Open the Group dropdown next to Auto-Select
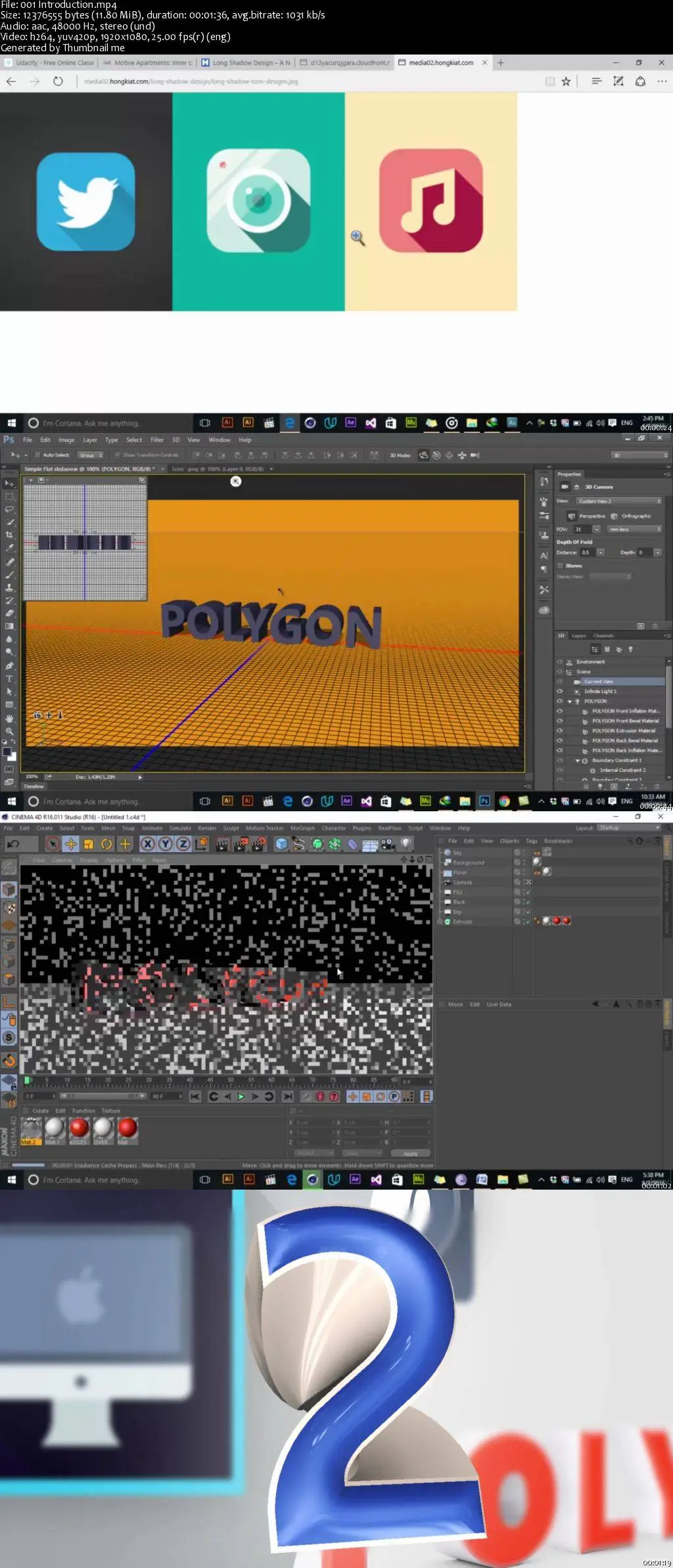This screenshot has height=1568, width=673. (91, 455)
